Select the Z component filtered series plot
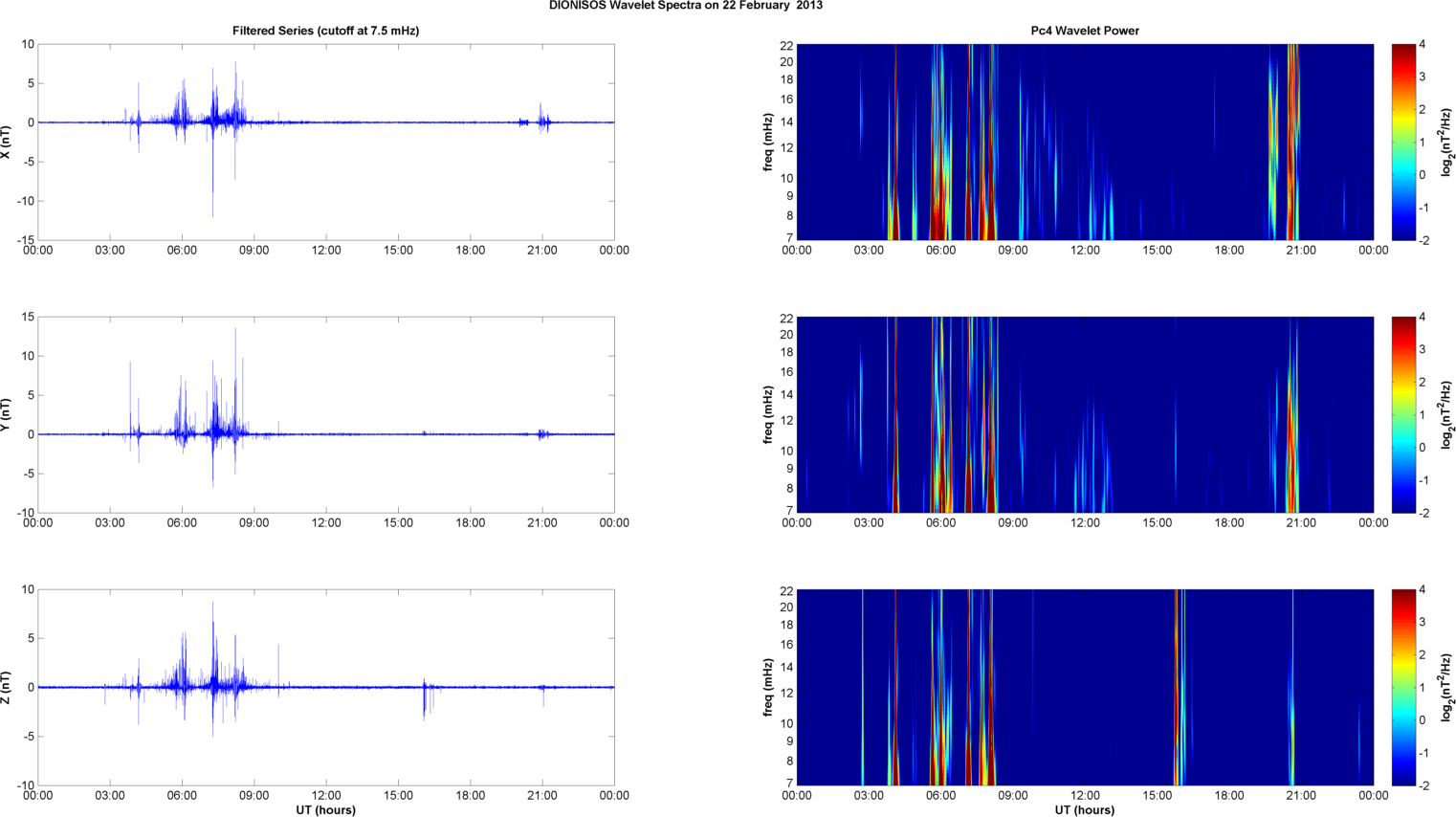The height and width of the screenshot is (817, 1456). [325, 687]
